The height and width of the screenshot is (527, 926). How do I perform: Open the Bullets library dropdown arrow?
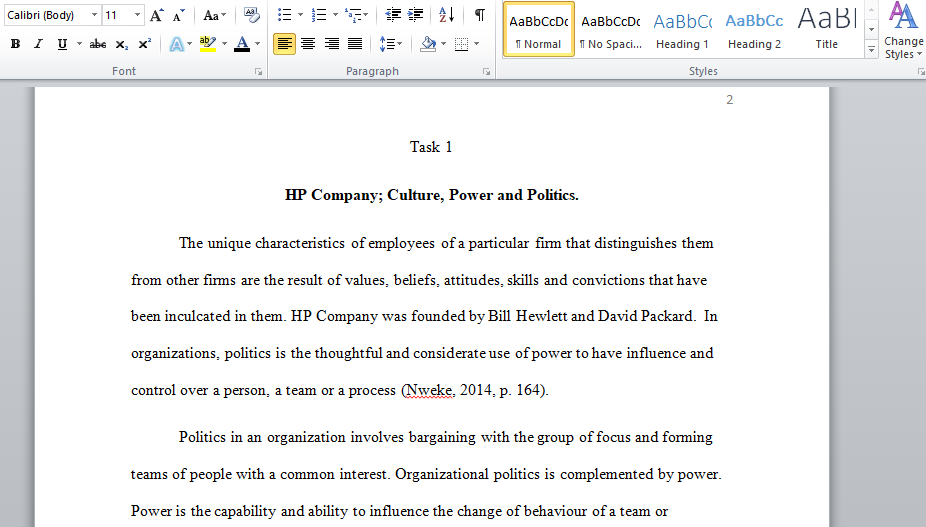click(300, 15)
